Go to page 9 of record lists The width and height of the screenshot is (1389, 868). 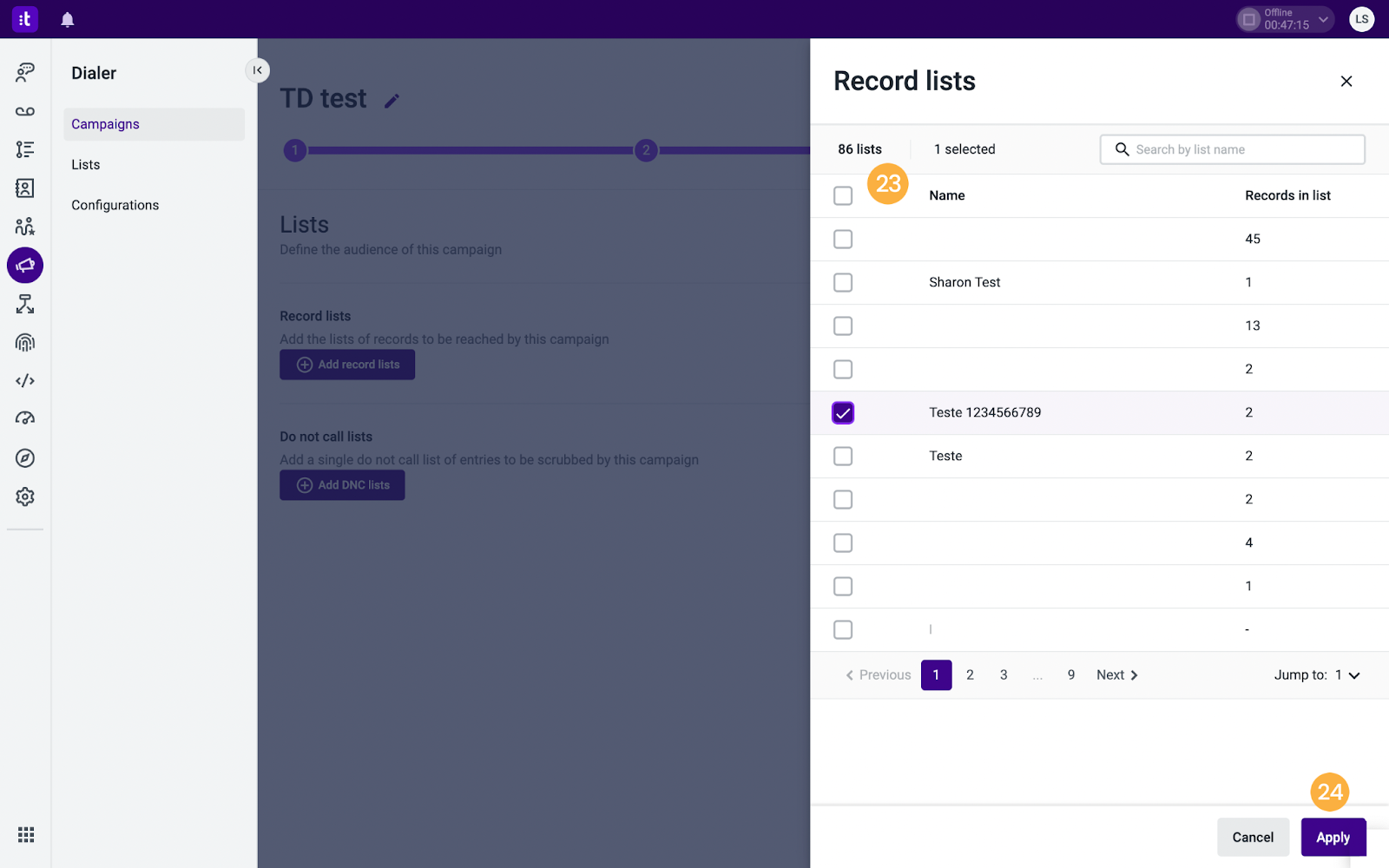pyautogui.click(x=1071, y=675)
